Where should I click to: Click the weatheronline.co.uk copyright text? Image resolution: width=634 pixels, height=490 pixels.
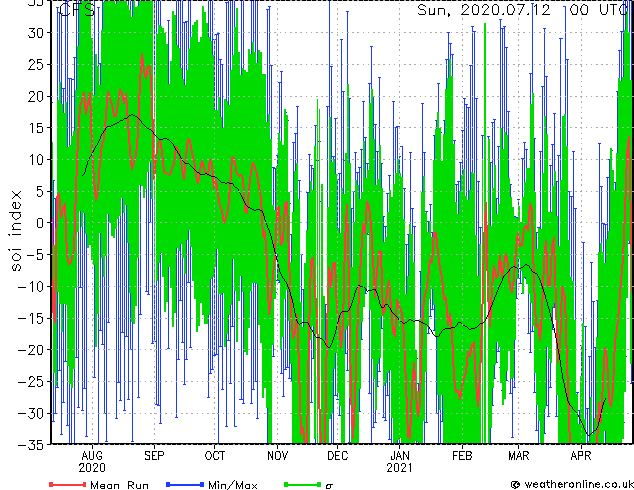click(572, 484)
